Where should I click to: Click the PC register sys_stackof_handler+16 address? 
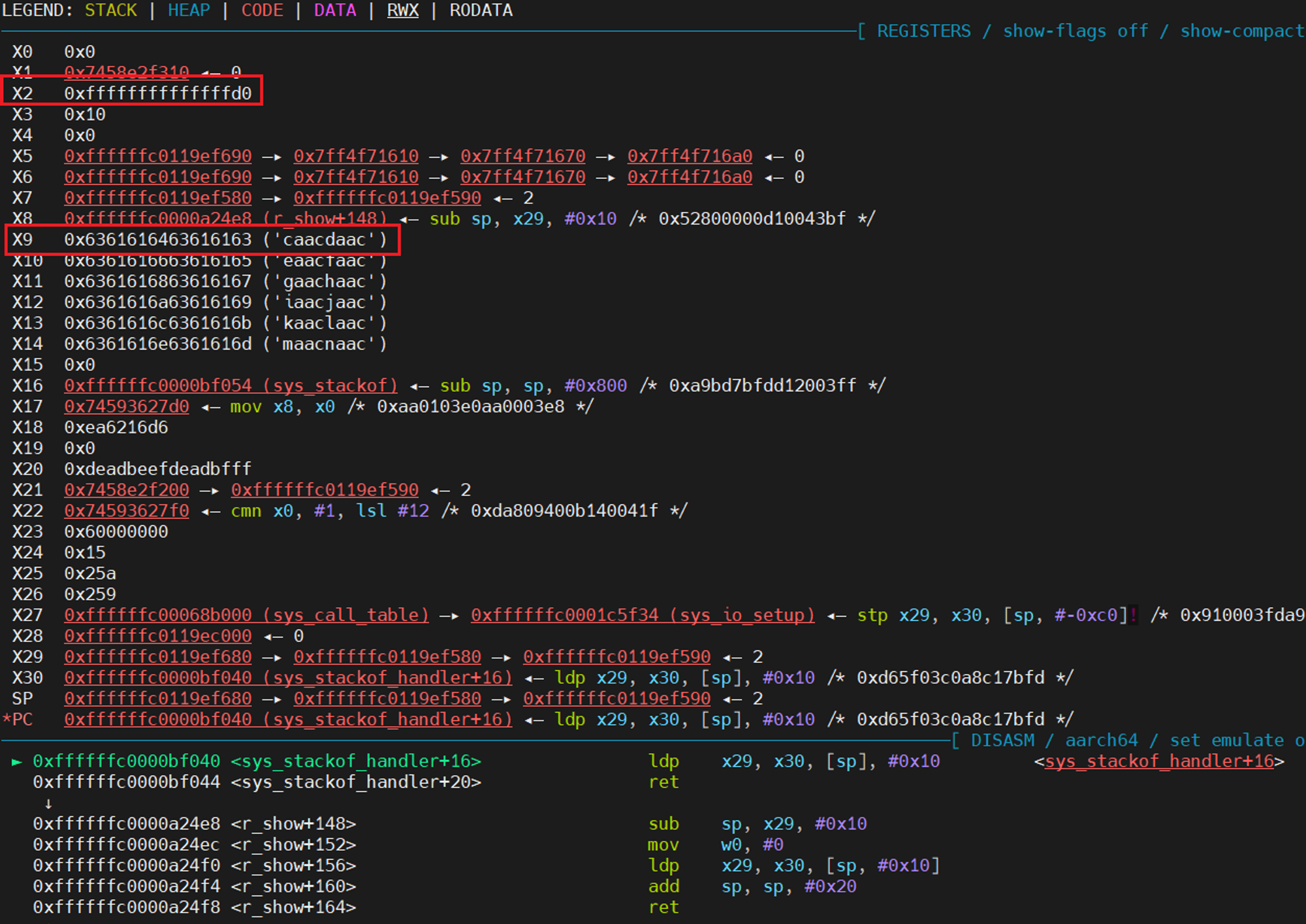click(288, 720)
